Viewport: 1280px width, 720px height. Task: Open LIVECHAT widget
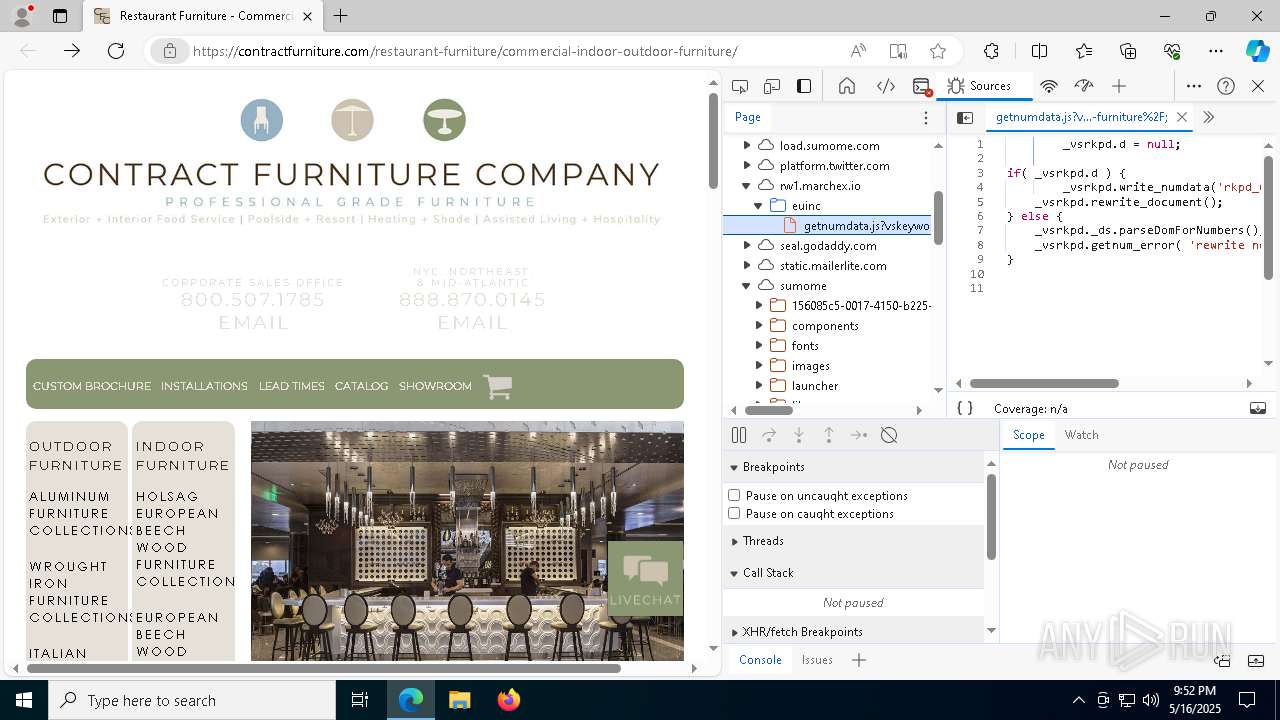tap(645, 578)
